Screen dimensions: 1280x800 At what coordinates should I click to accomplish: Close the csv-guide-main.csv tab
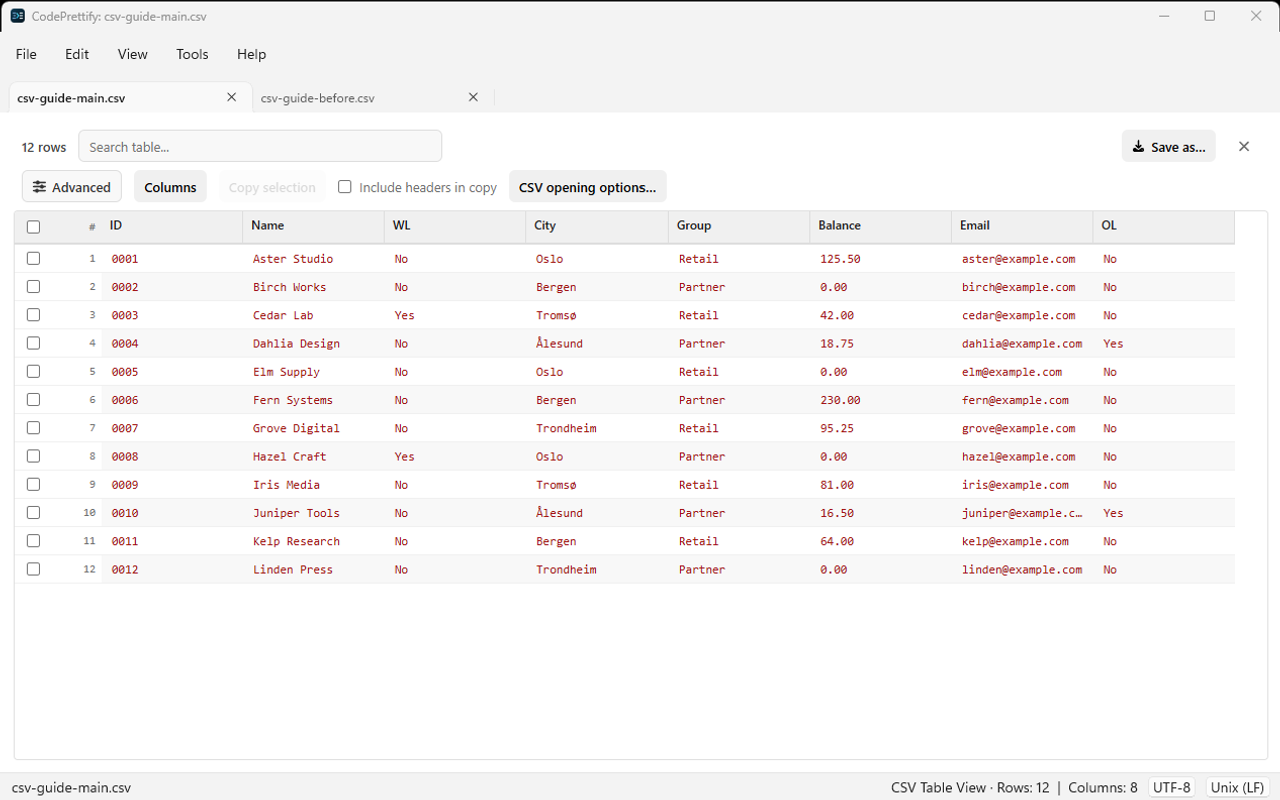232,97
